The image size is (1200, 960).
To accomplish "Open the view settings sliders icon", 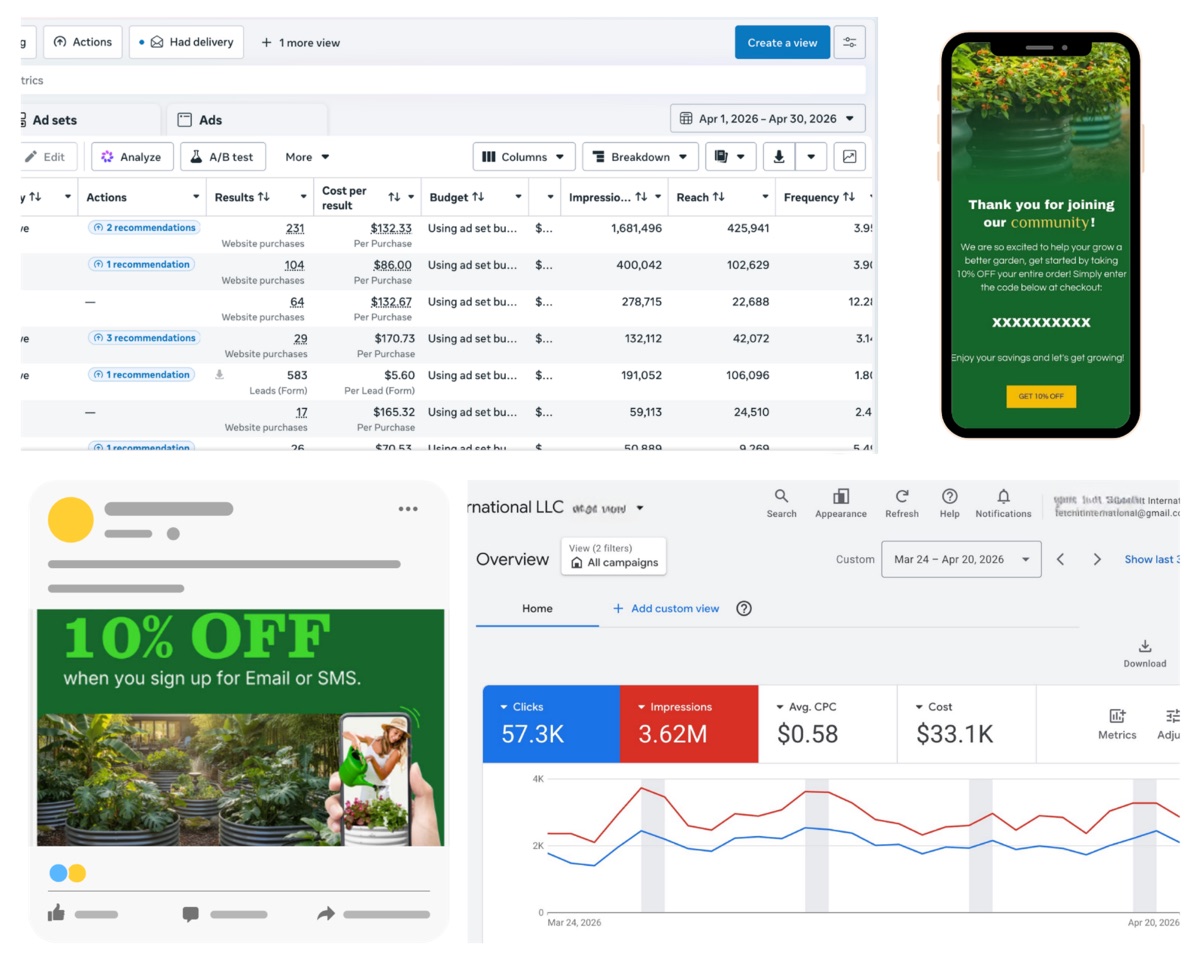I will tap(849, 42).
